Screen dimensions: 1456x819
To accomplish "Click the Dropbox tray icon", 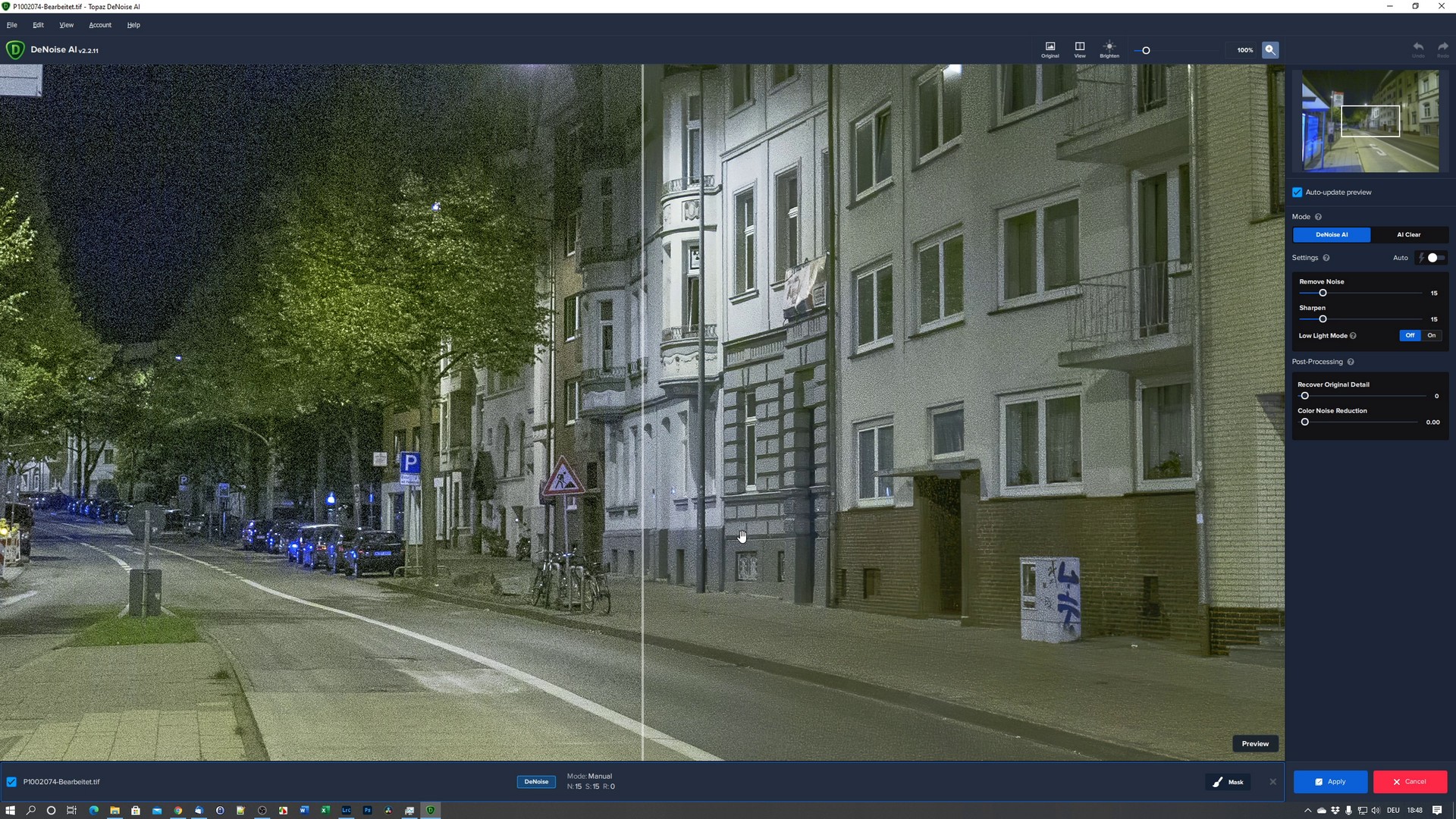I will pos(1335,810).
